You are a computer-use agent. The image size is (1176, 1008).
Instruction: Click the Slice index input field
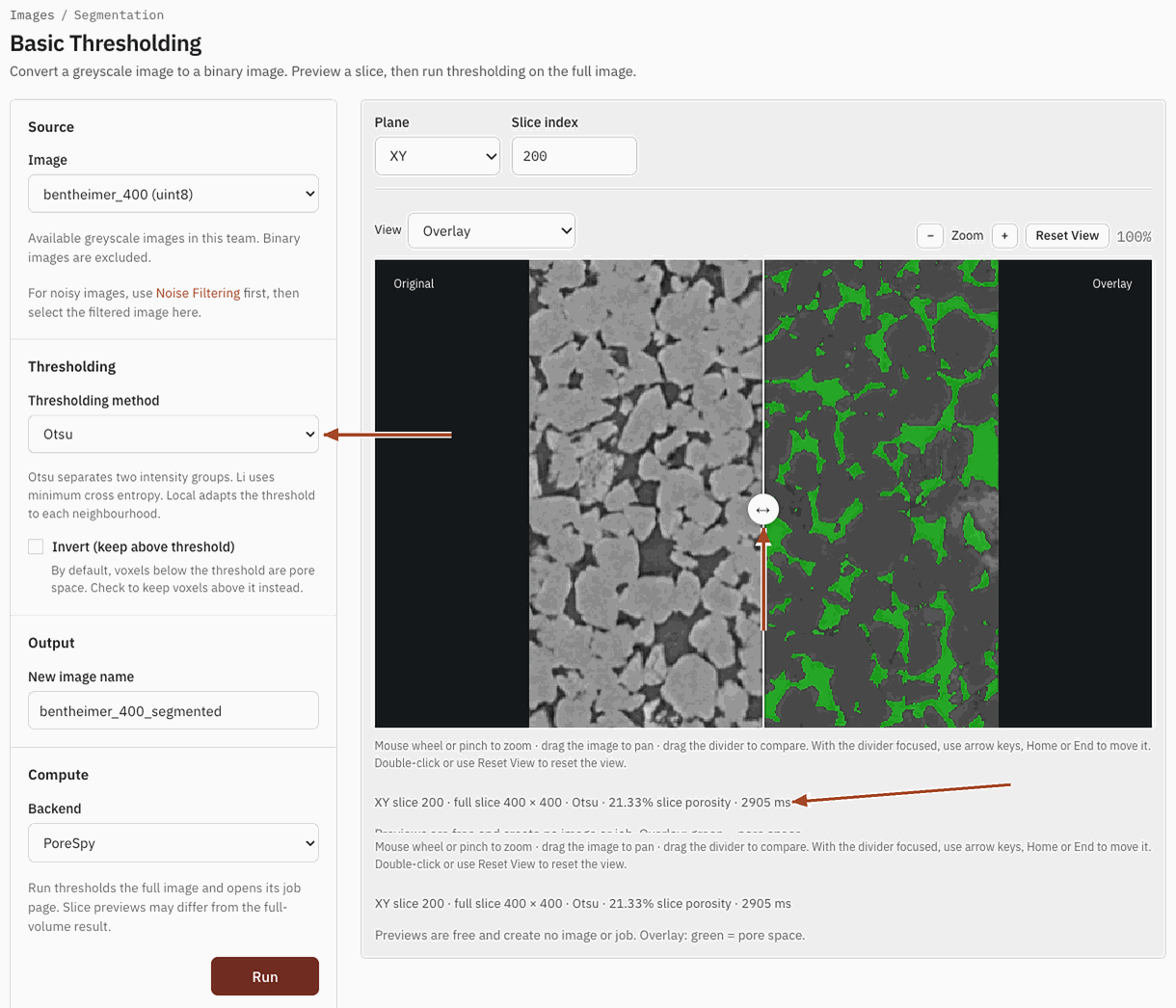point(575,156)
